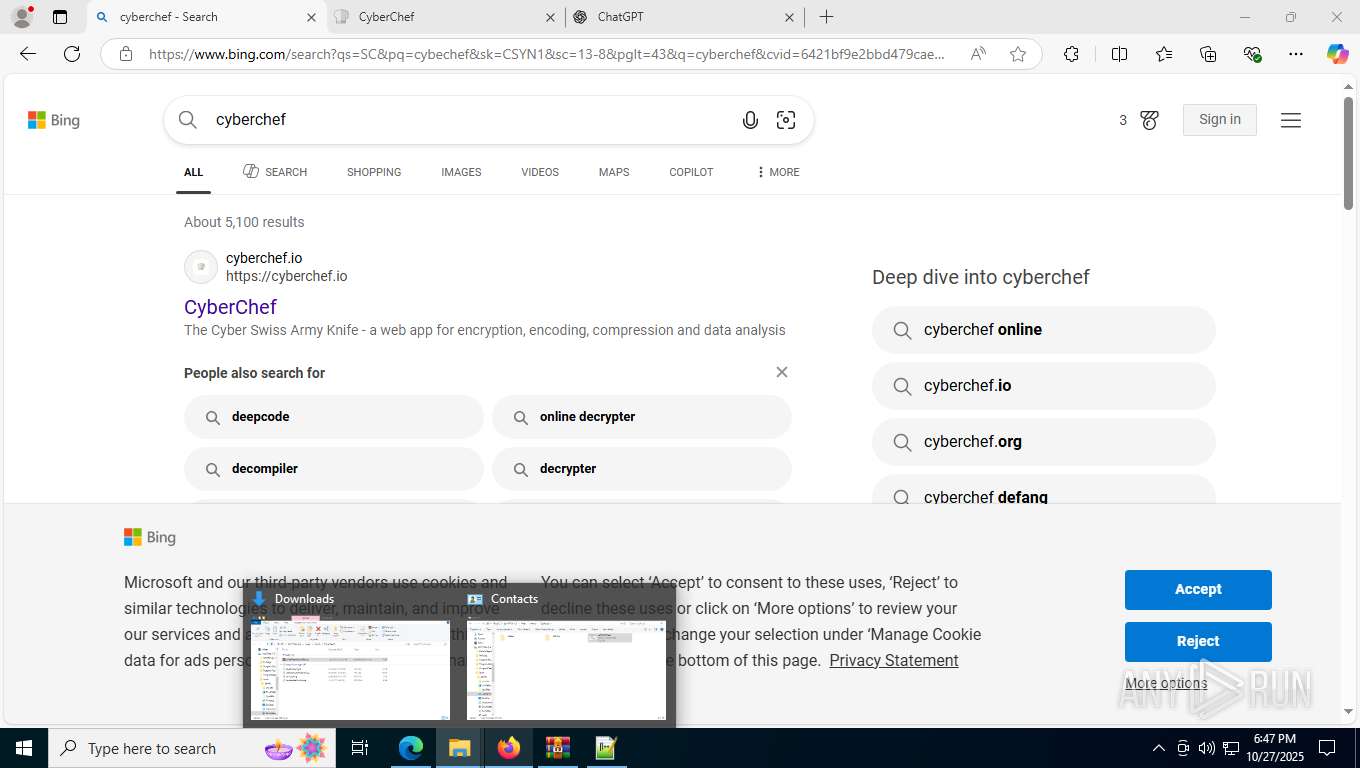Open File Explorer from taskbar
The width and height of the screenshot is (1360, 768).
tap(459, 748)
